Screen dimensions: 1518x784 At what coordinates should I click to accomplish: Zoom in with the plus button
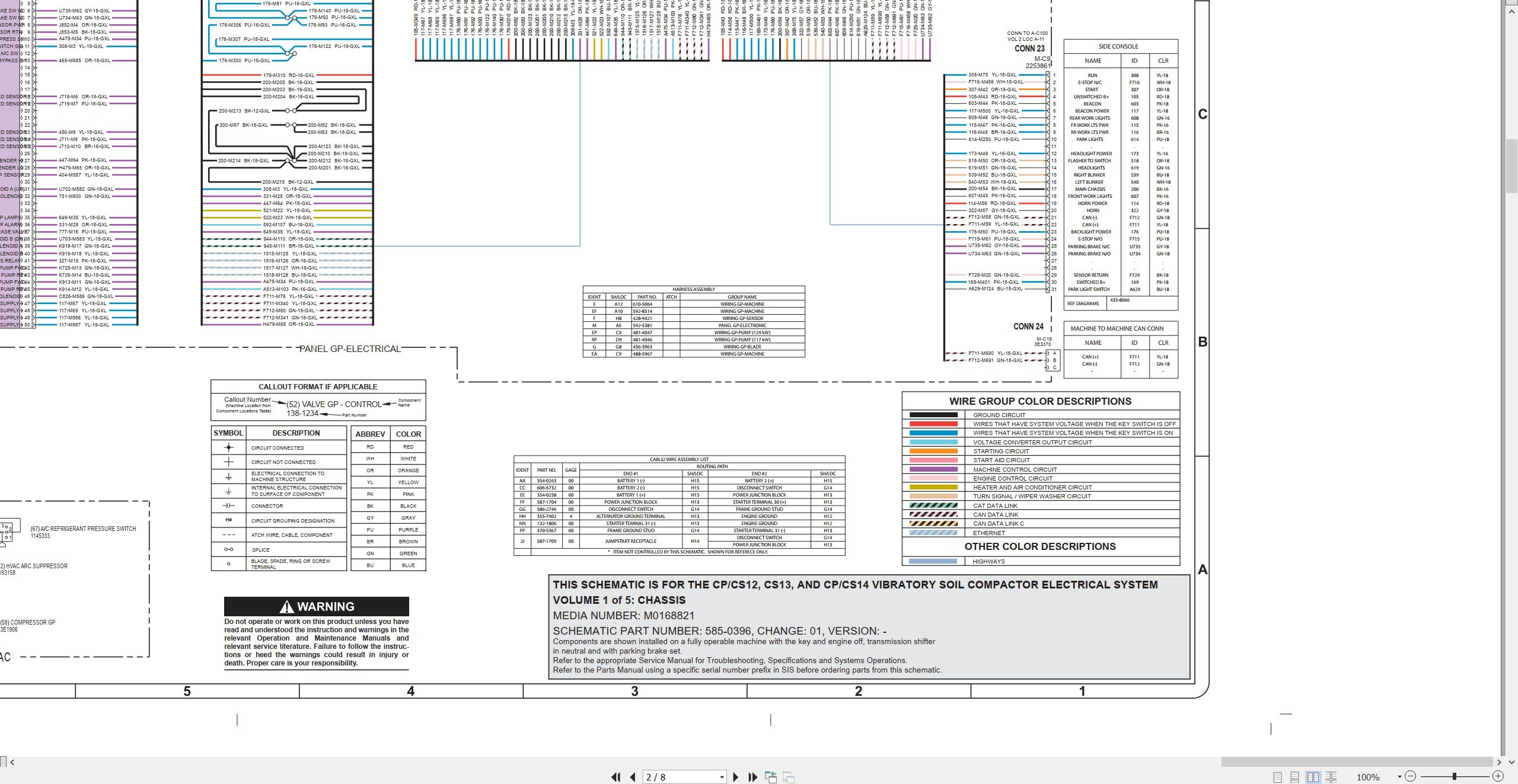tap(1498, 776)
